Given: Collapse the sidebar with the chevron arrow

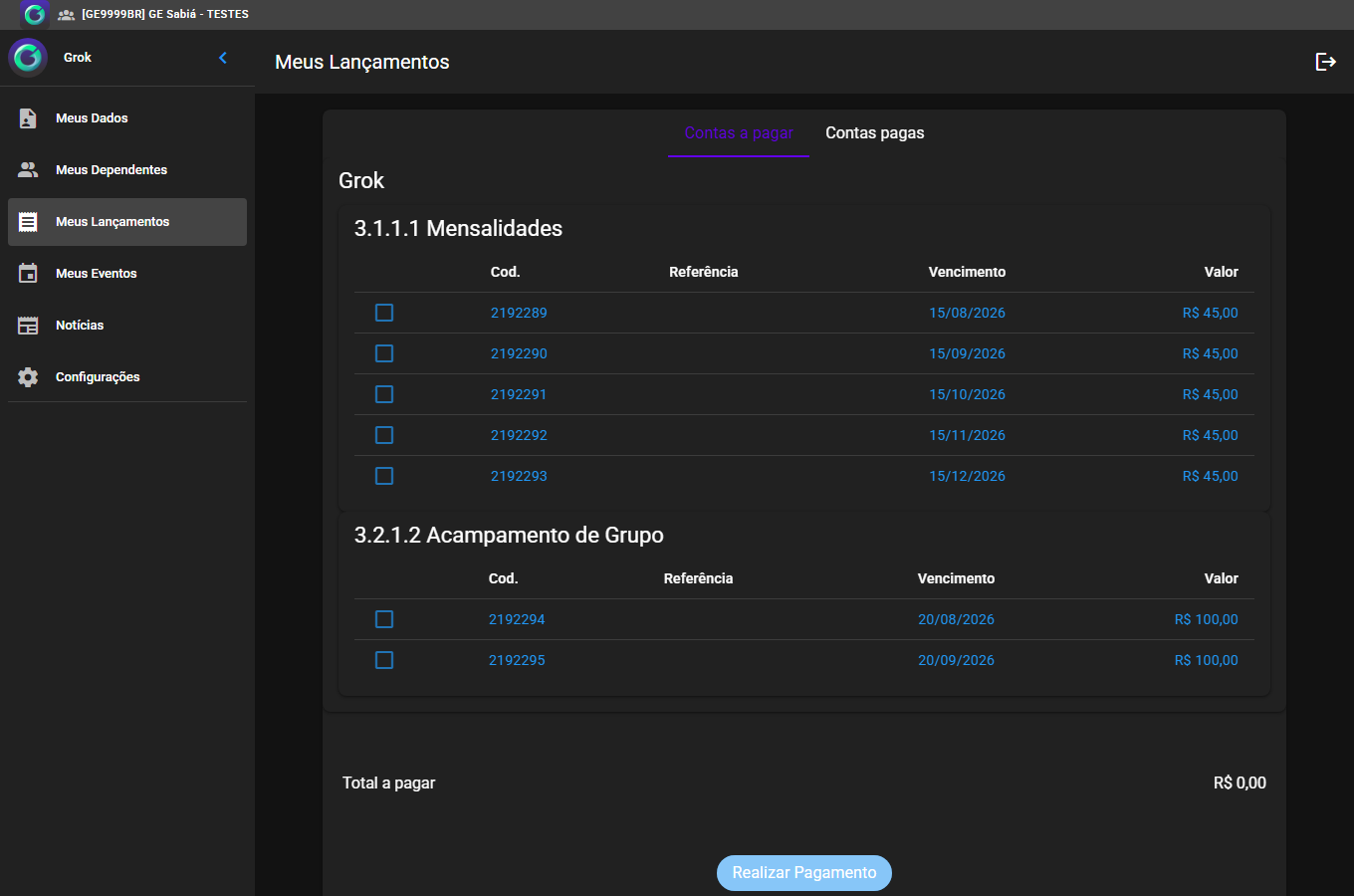Looking at the screenshot, I should (x=223, y=58).
